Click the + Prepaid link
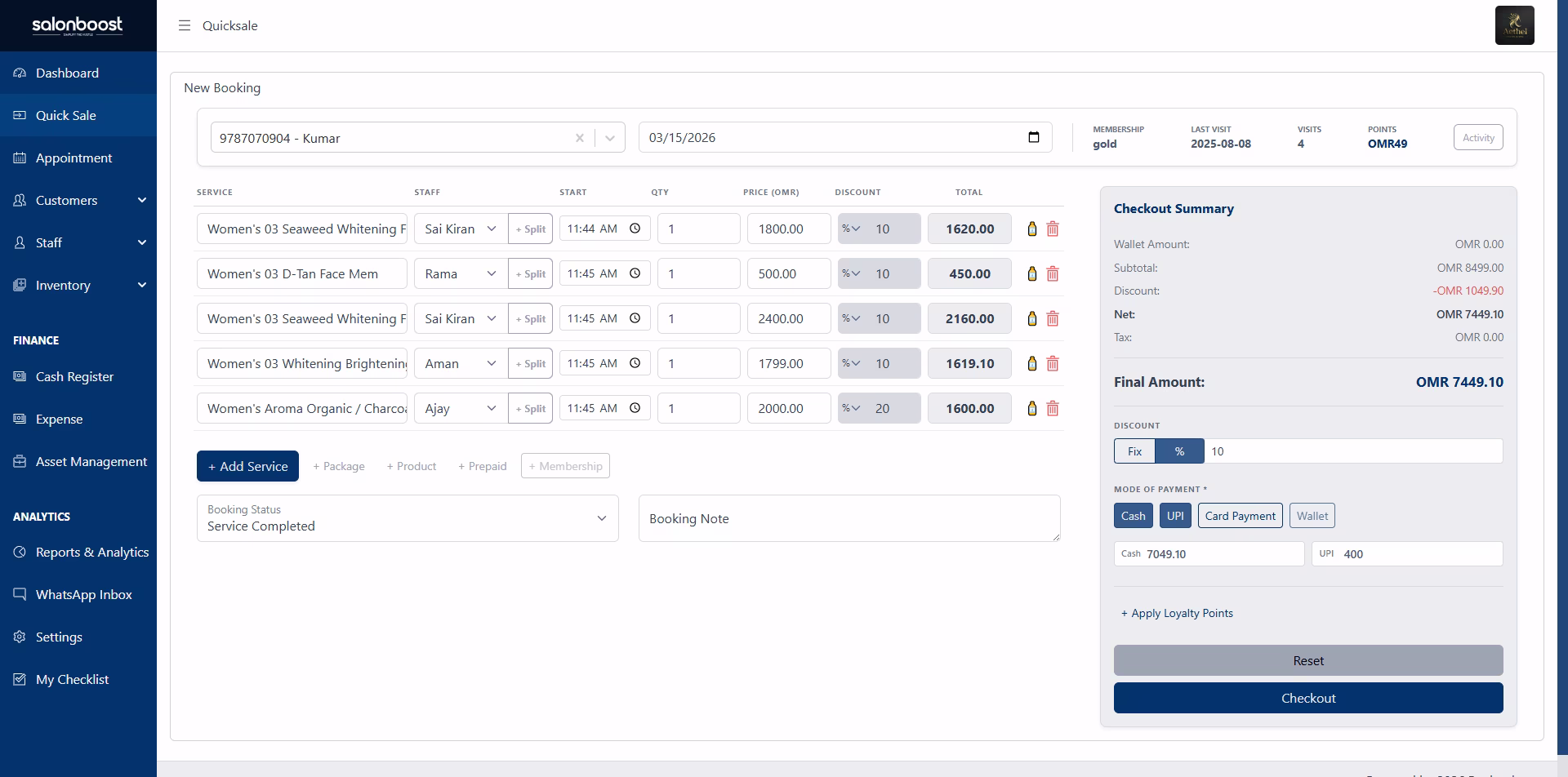This screenshot has height=777, width=1568. tap(483, 466)
